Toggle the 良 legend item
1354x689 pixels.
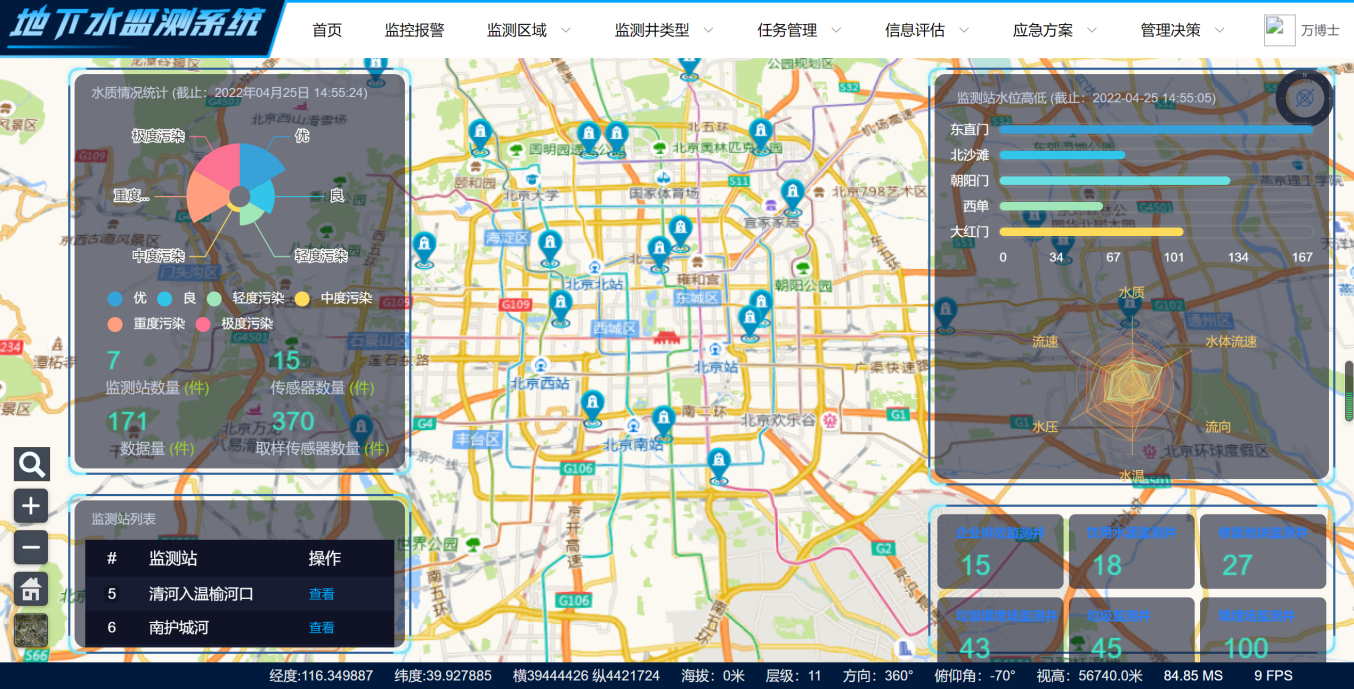click(x=177, y=298)
